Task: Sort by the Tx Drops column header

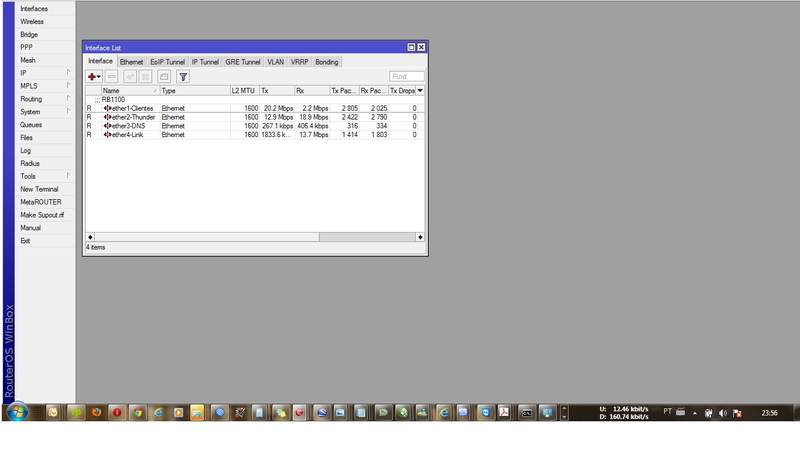Action: click(403, 90)
